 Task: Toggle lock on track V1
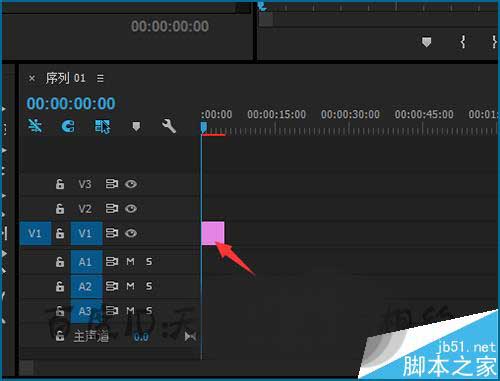[x=60, y=233]
